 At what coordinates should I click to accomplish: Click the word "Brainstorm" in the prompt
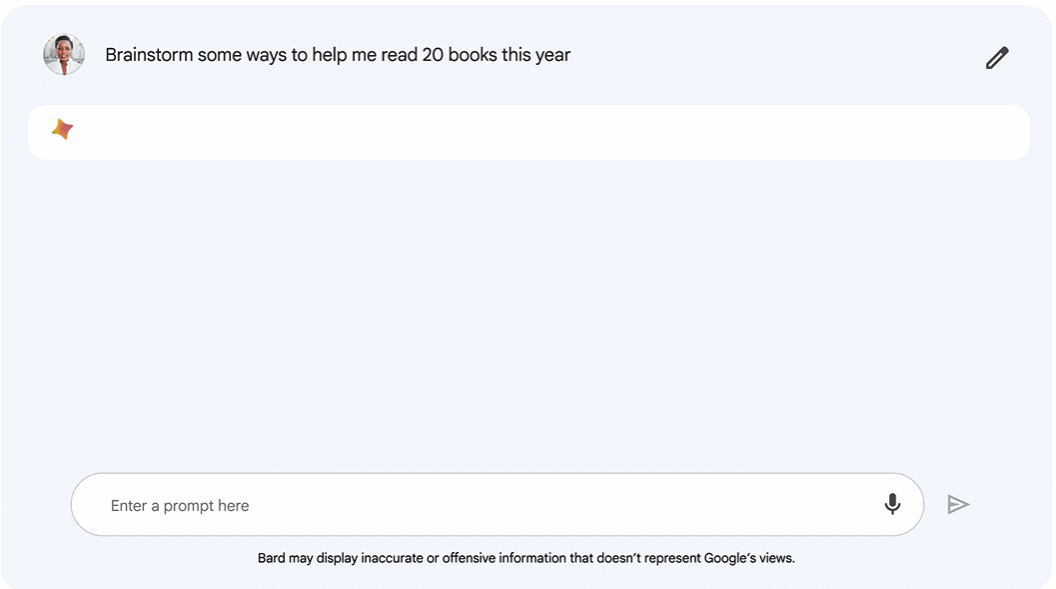click(x=149, y=55)
